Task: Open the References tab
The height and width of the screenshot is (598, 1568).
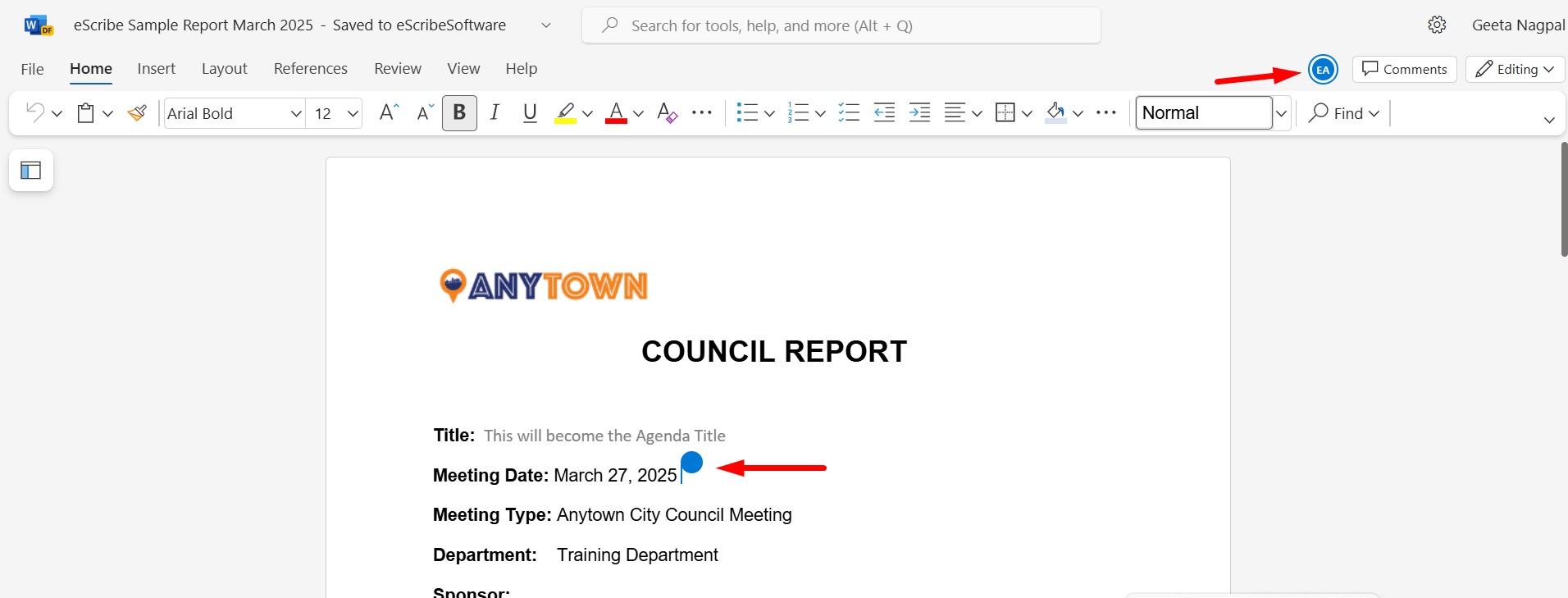Action: coord(310,69)
